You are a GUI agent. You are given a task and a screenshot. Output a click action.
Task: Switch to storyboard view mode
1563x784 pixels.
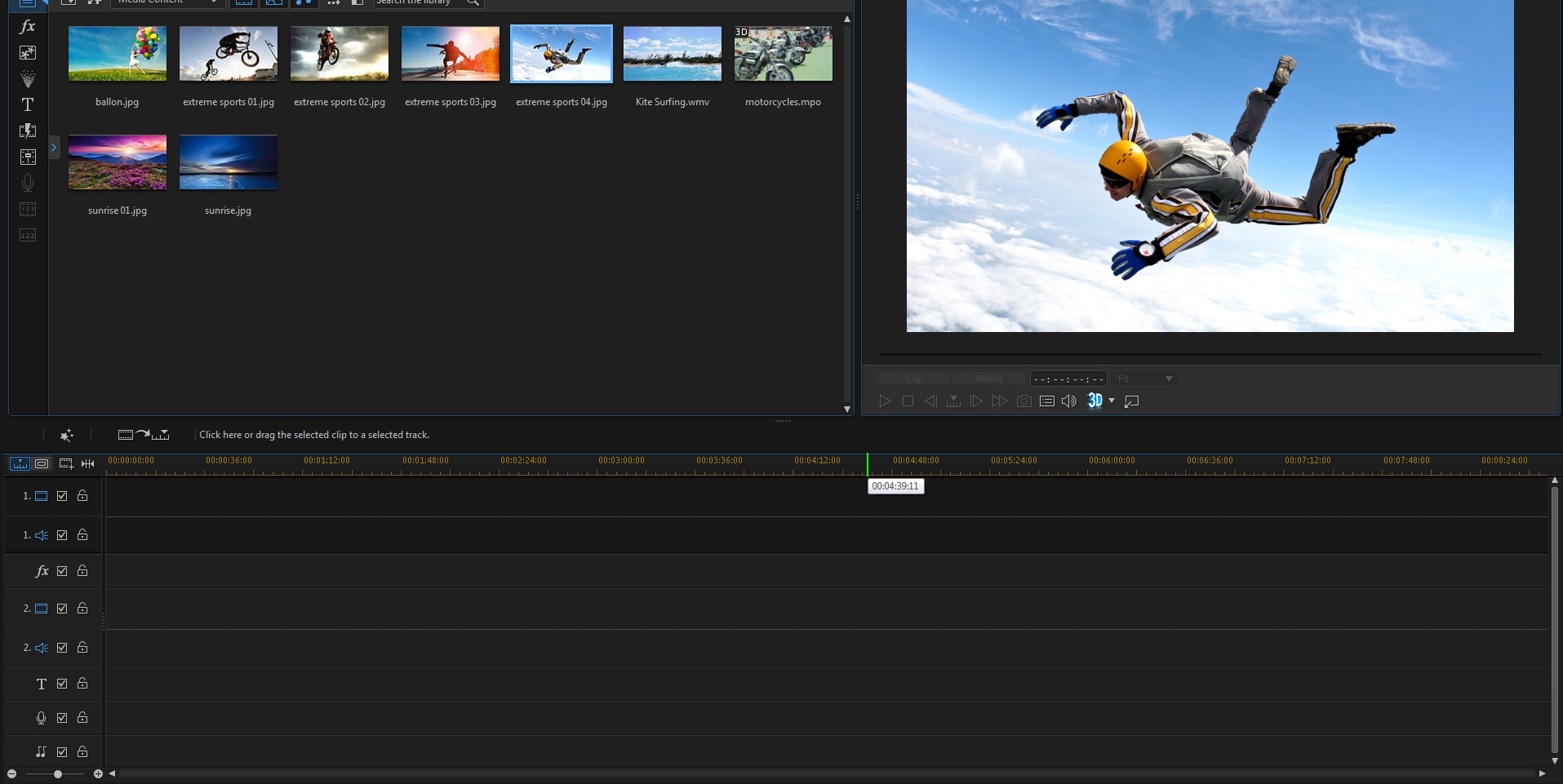click(42, 464)
